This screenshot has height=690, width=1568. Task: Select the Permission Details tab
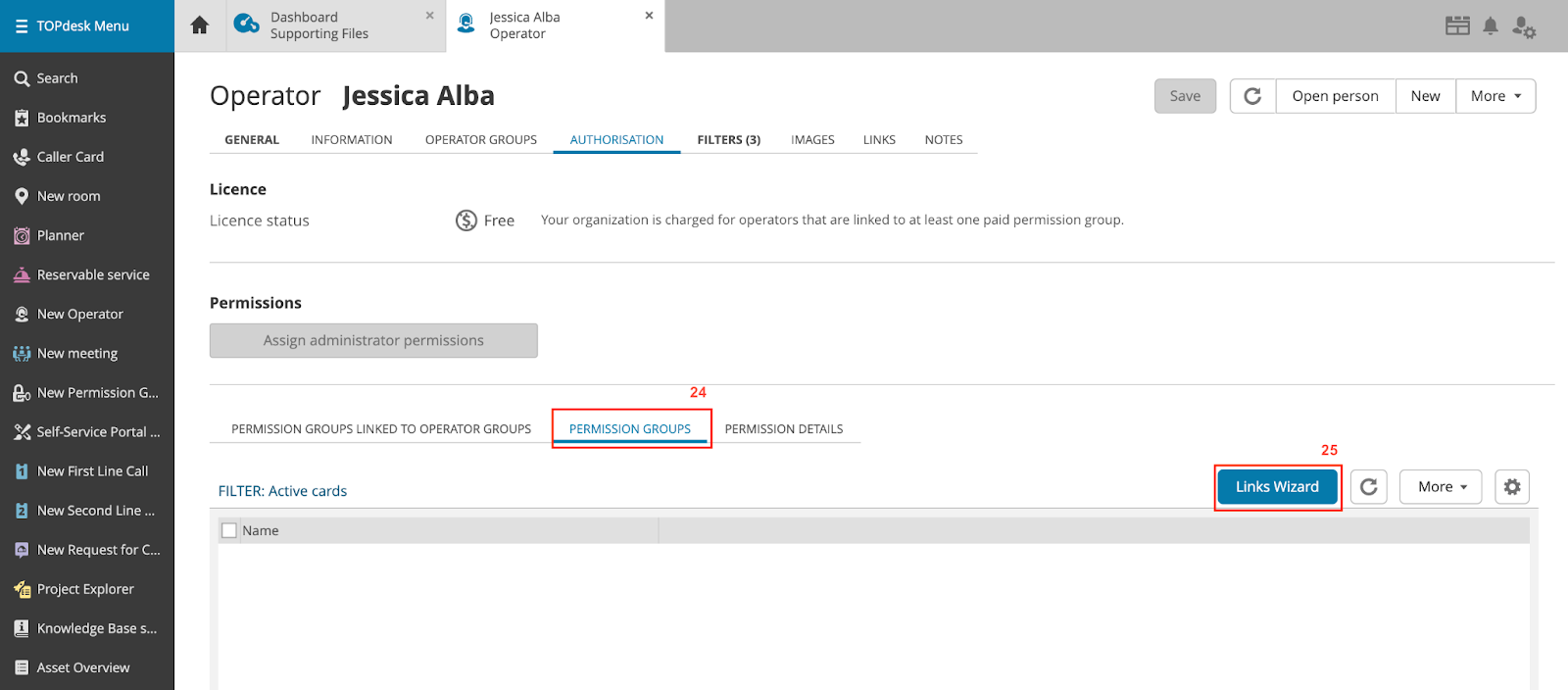(x=783, y=429)
